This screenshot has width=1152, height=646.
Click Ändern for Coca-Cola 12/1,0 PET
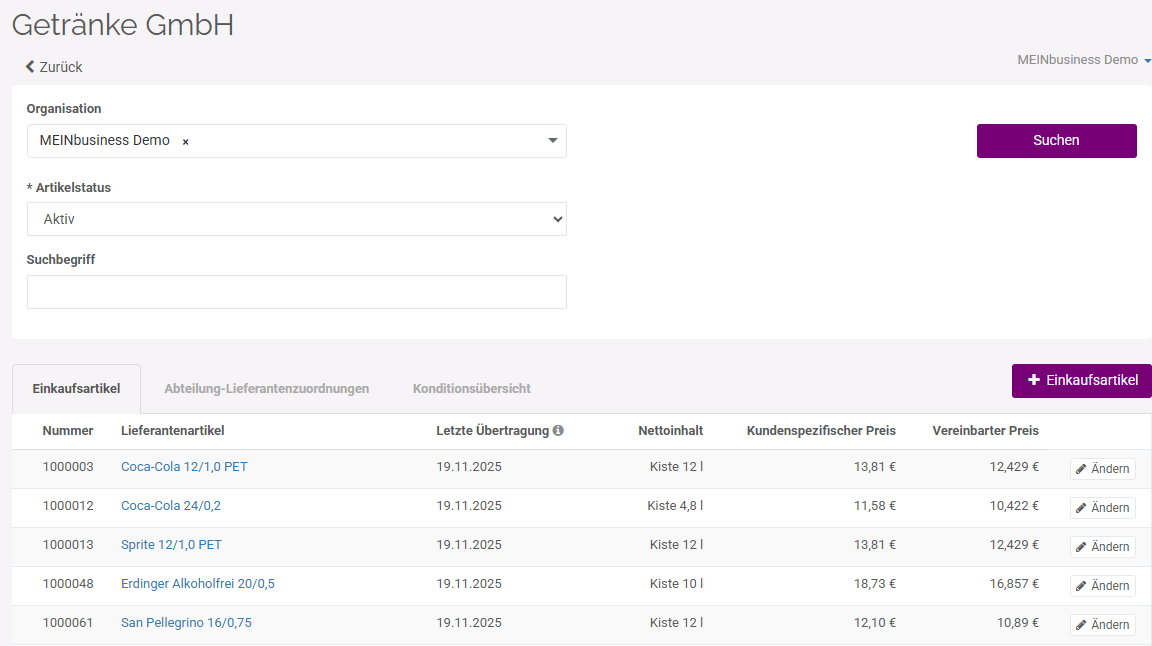(1103, 469)
